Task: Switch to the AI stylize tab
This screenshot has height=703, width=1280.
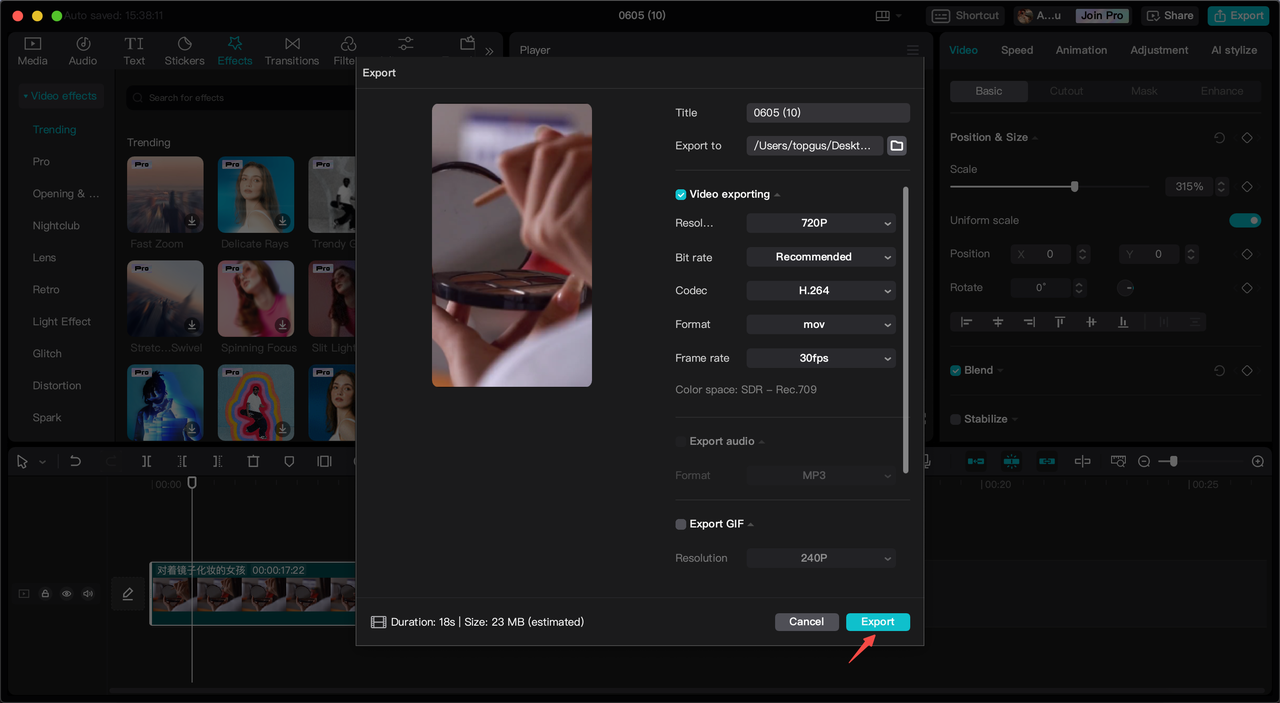Action: coord(1234,50)
